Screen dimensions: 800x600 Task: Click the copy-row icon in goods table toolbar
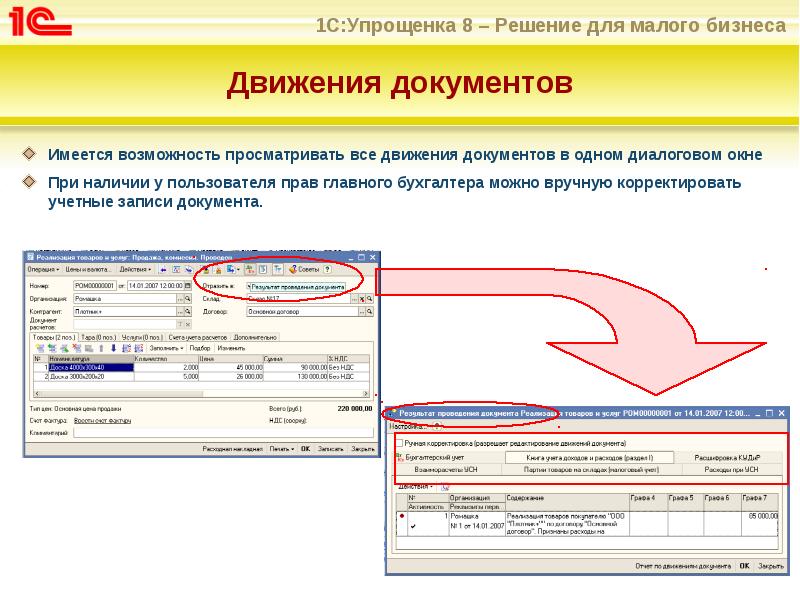pyautogui.click(x=52, y=348)
